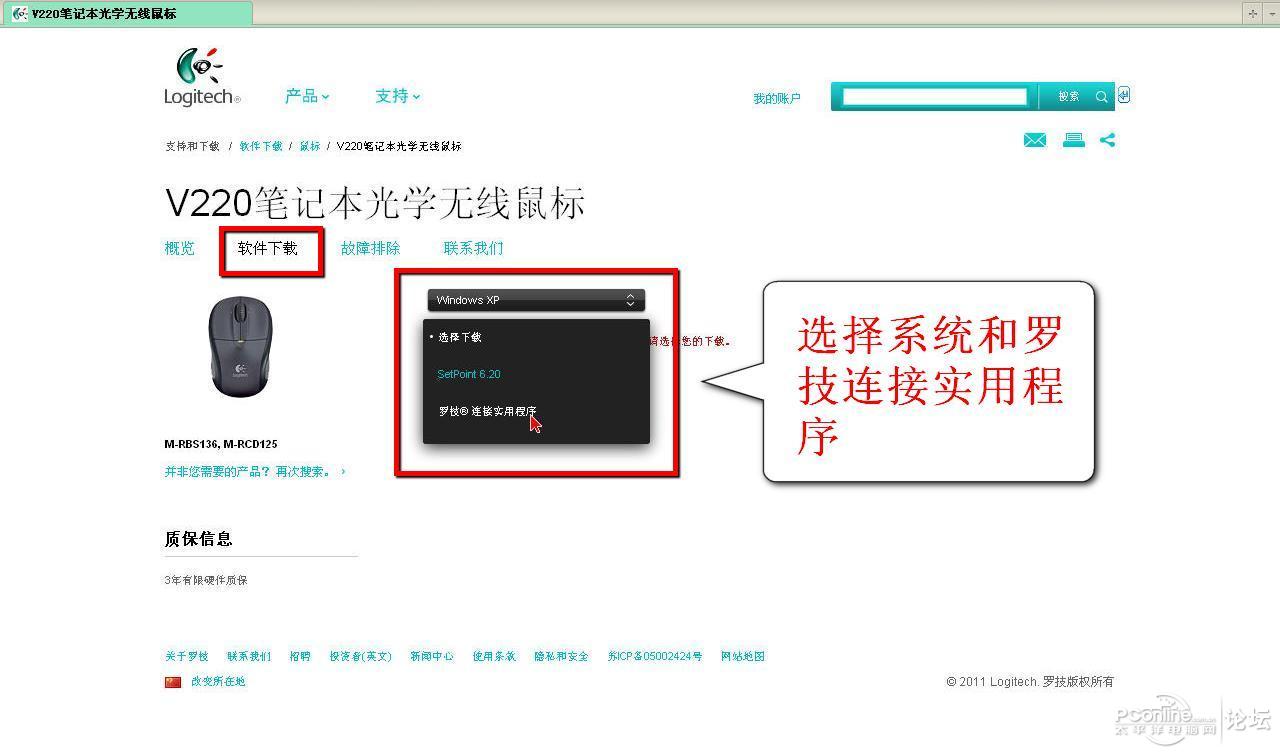
Task: Click the 支持和下载 breadcrumb
Action: click(x=192, y=146)
